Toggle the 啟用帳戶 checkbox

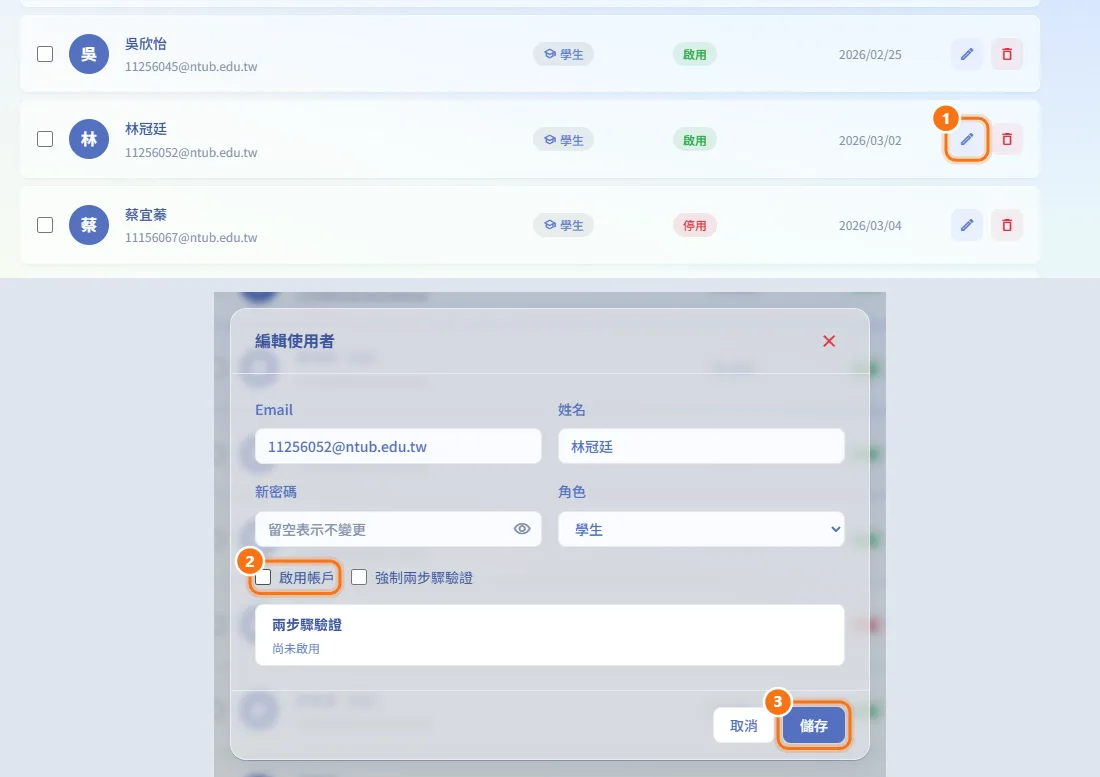point(263,577)
